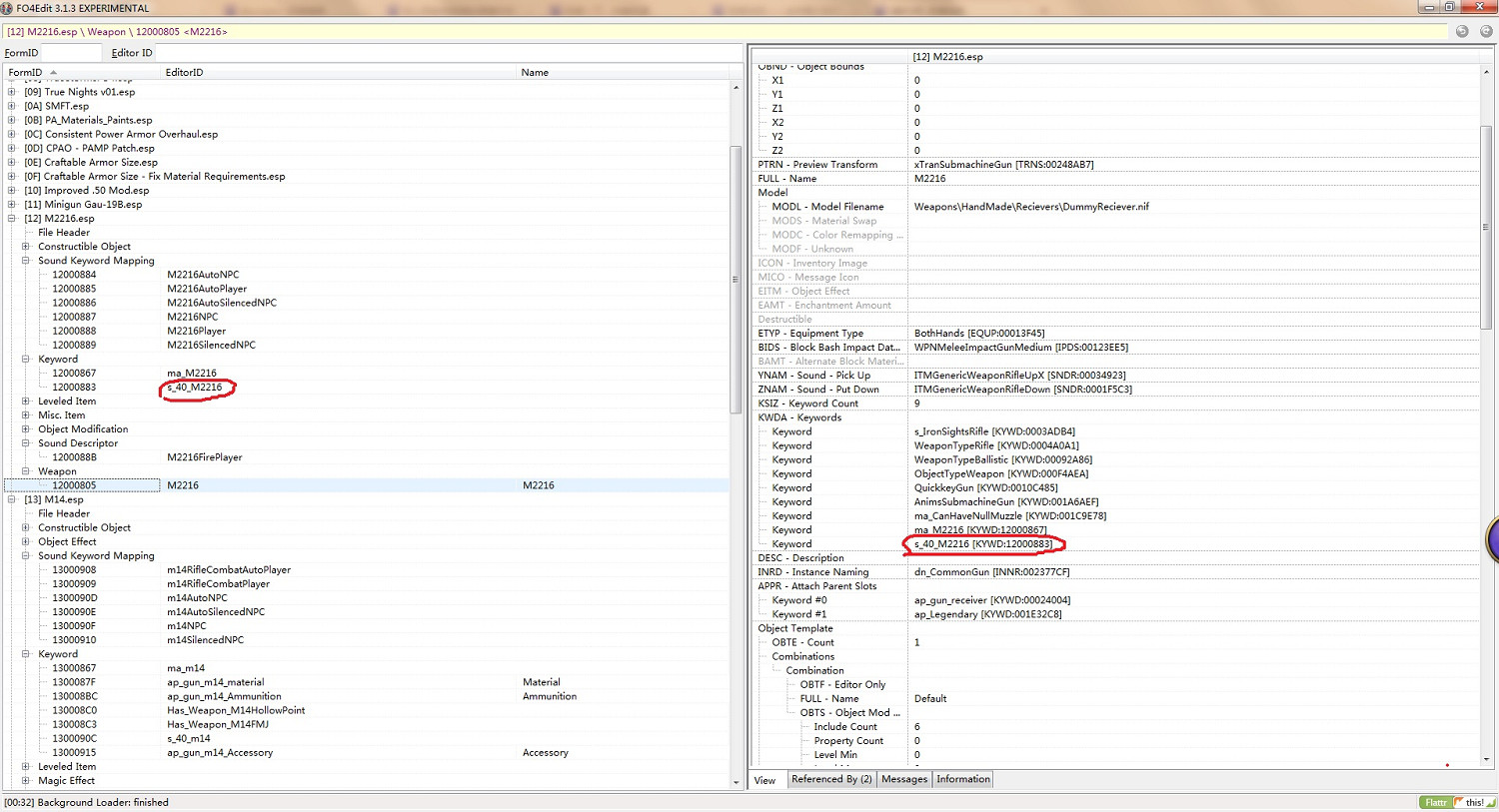This screenshot has height=812, width=1499.
Task: Collapse the Sound Keyword Mapping under M14.esp
Action: (26, 556)
